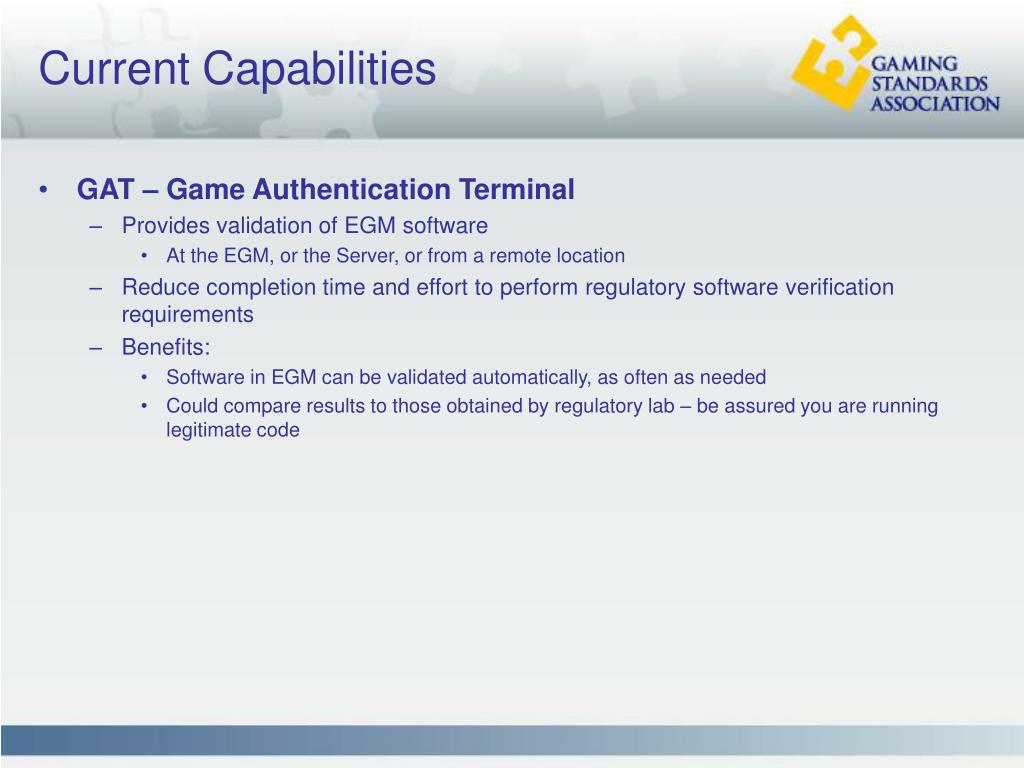This screenshot has height=768, width=1024.
Task: Click 'Reduce completion time and effort' bullet
Action: click(507, 300)
